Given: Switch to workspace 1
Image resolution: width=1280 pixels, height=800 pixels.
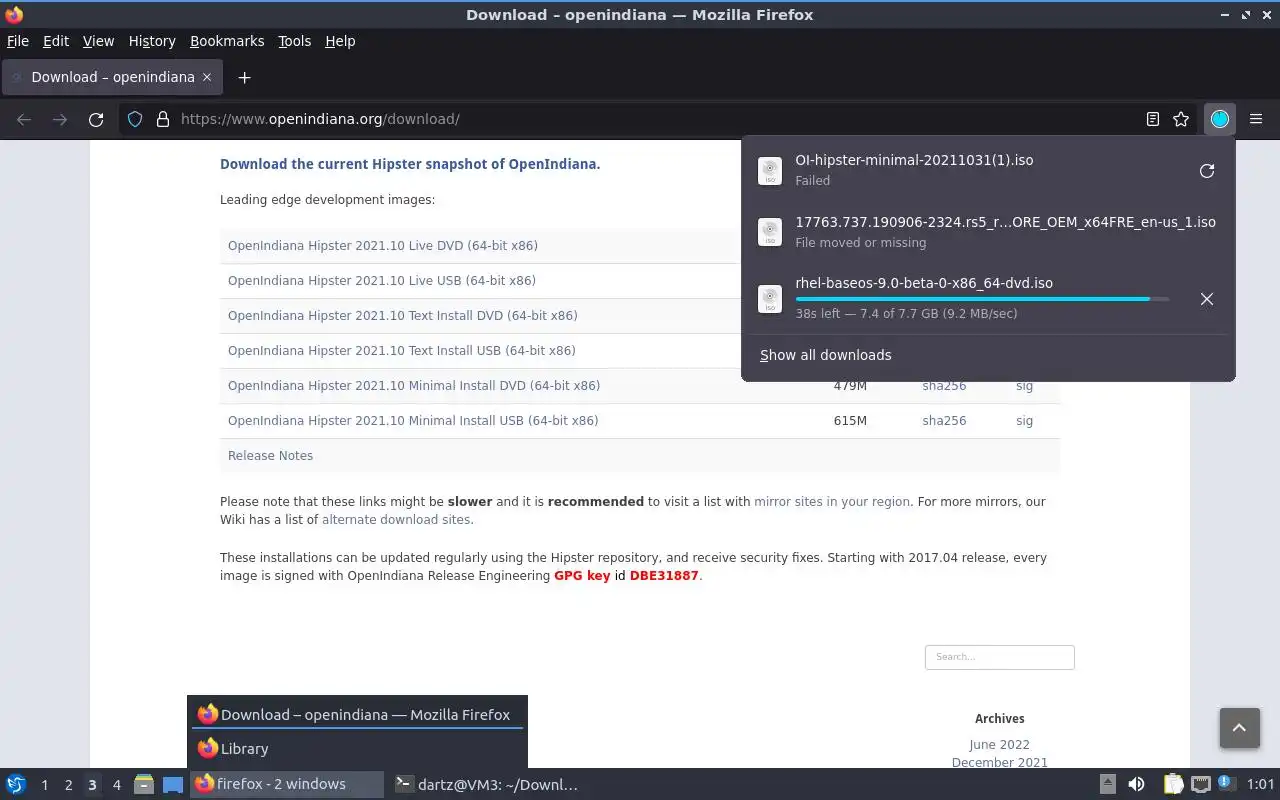Looking at the screenshot, I should click(44, 785).
